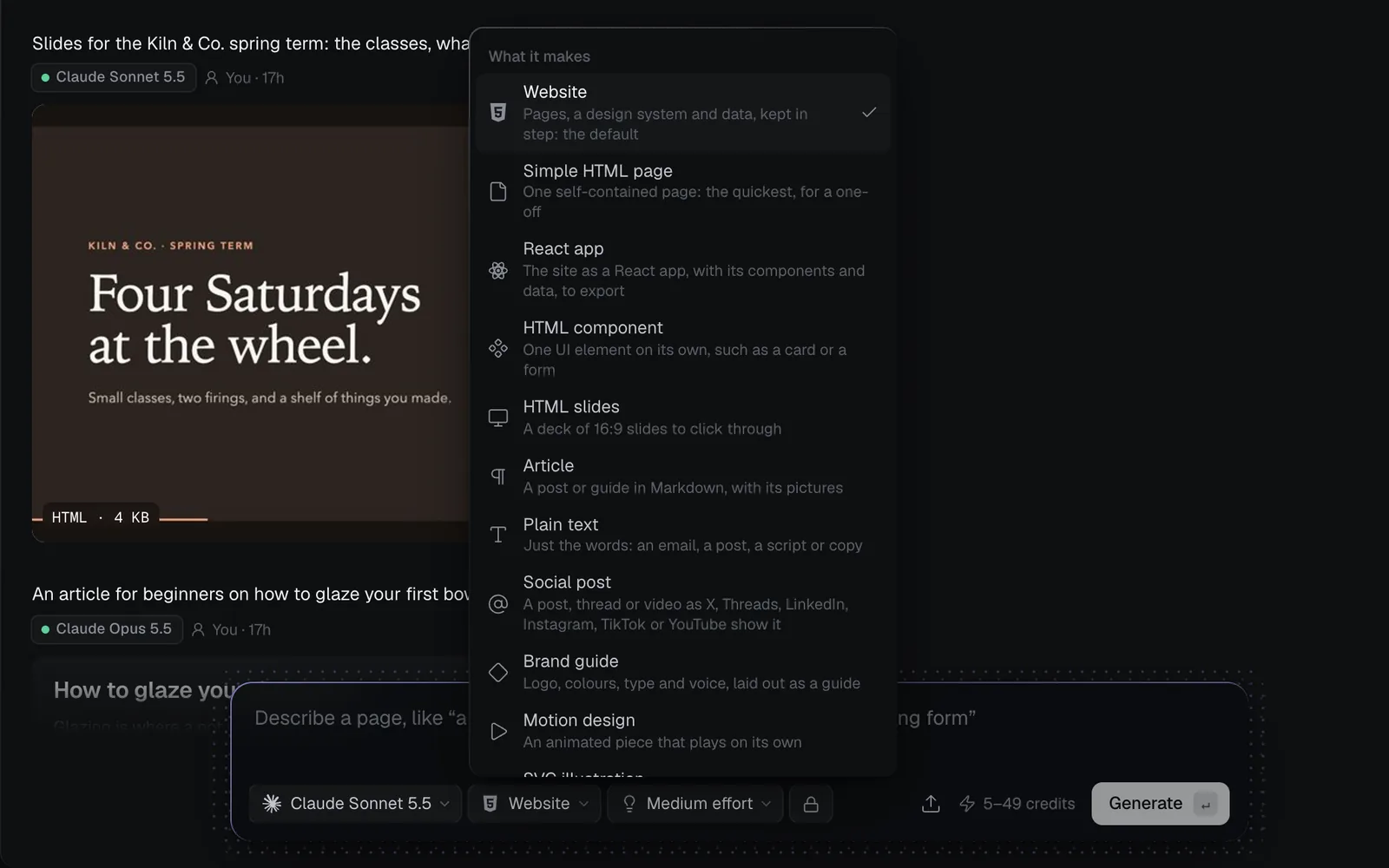Select the Article entry
This screenshot has height=868, width=1389.
pos(683,477)
